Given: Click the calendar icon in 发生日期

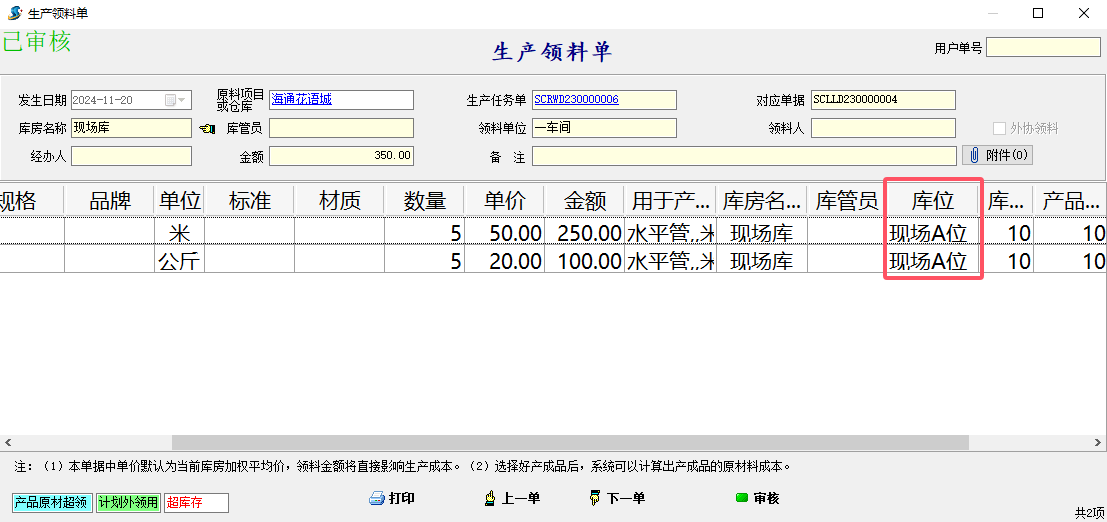Looking at the screenshot, I should coord(170,100).
